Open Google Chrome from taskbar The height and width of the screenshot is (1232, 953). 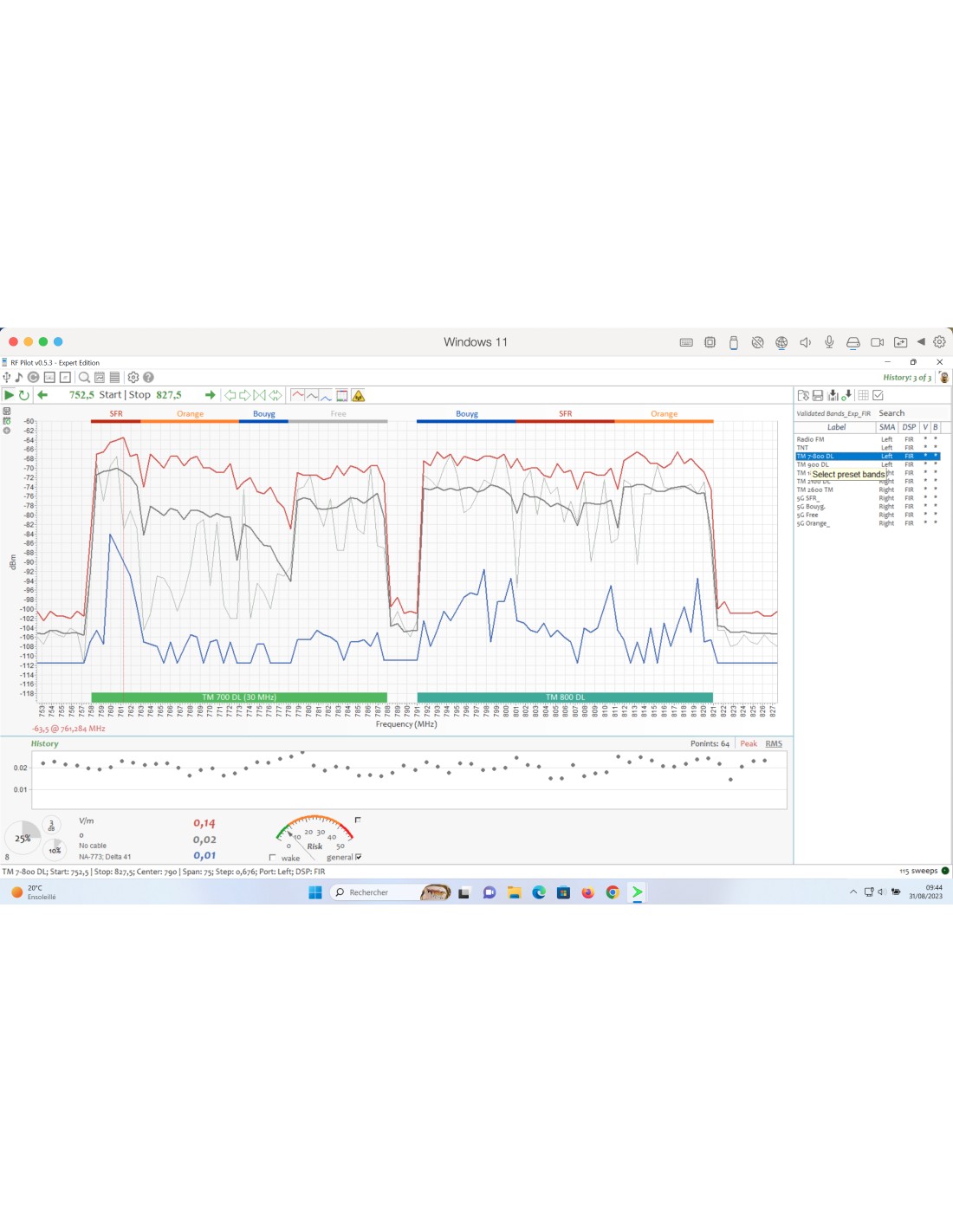click(x=613, y=892)
